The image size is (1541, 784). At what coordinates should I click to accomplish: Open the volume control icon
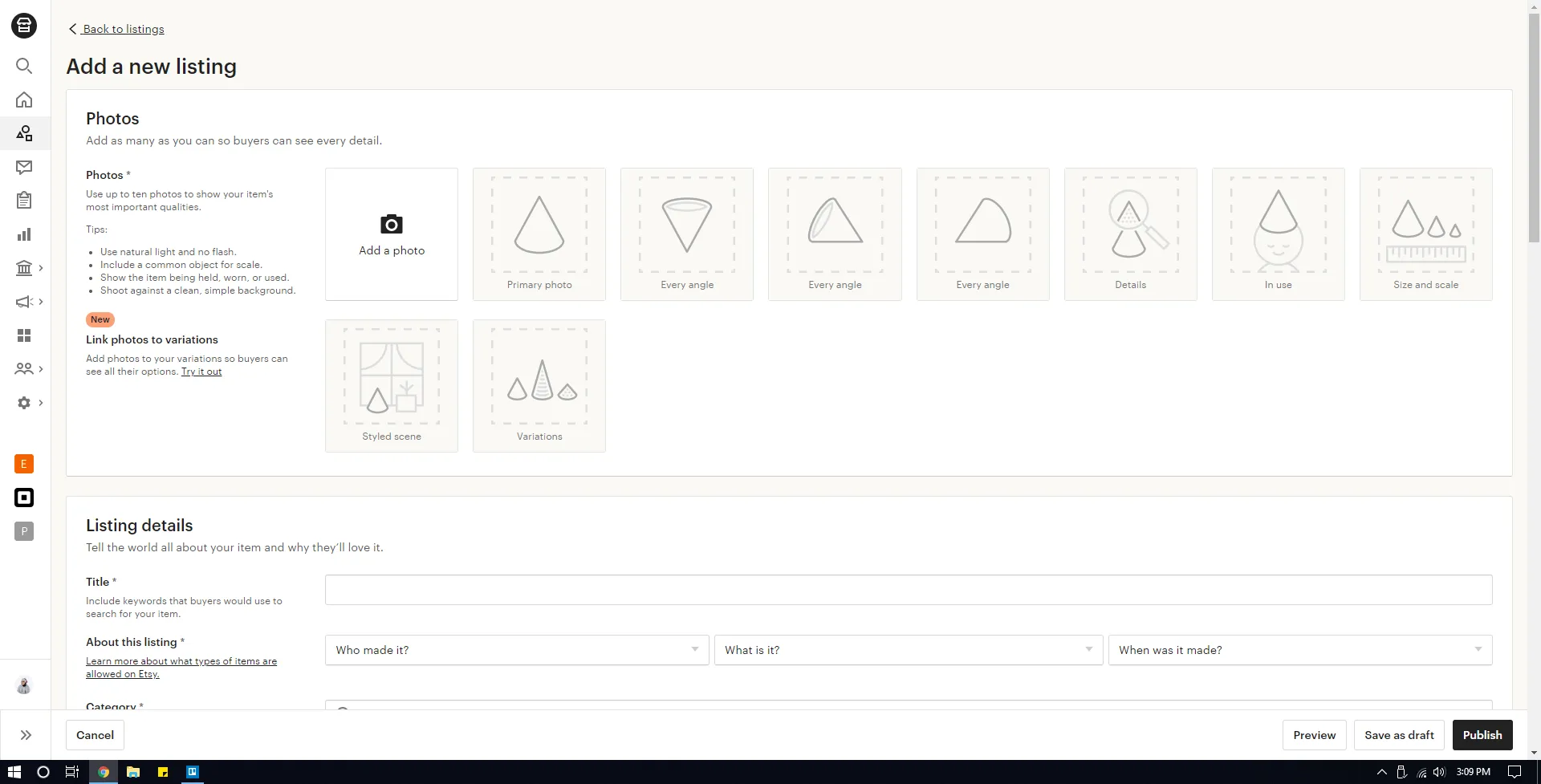pos(1439,772)
